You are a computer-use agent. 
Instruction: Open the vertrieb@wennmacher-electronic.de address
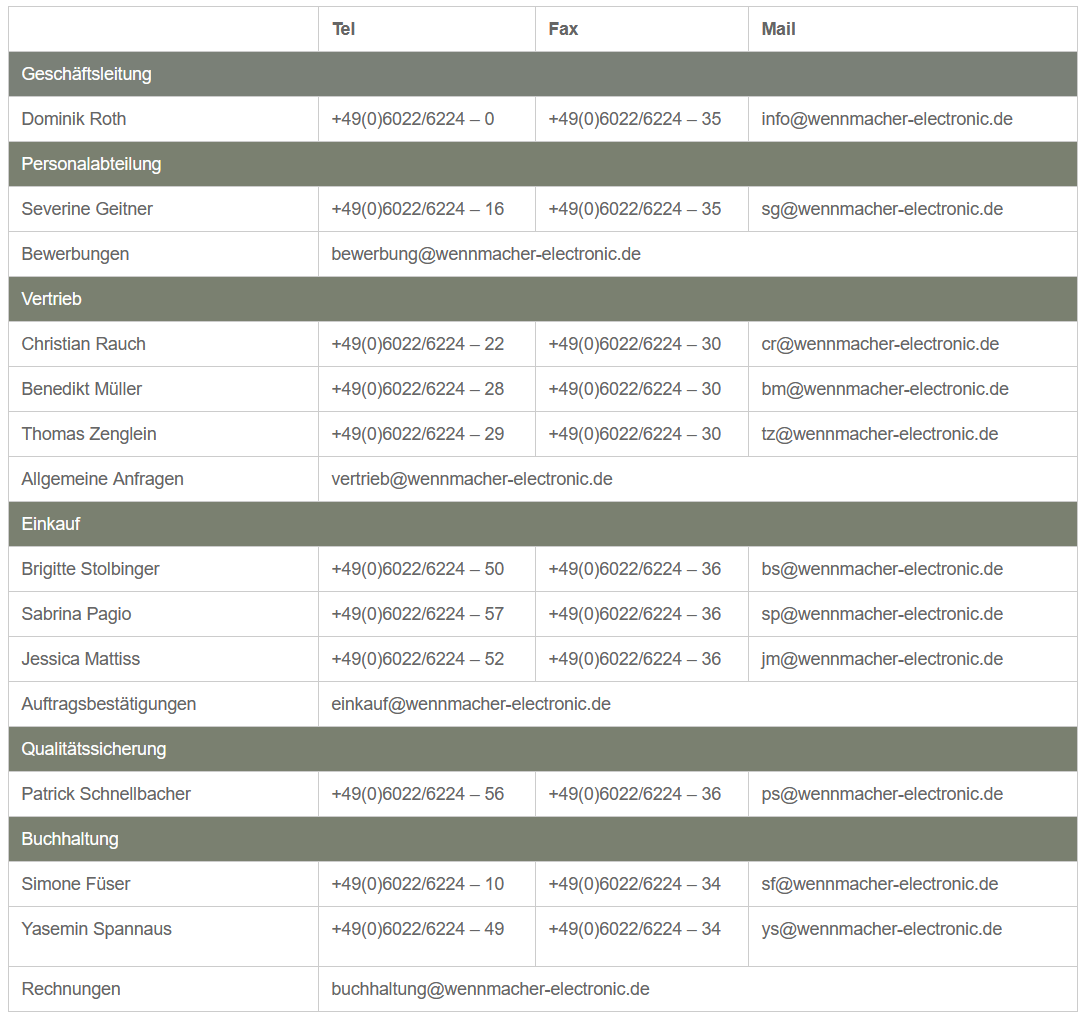pyautogui.click(x=472, y=479)
